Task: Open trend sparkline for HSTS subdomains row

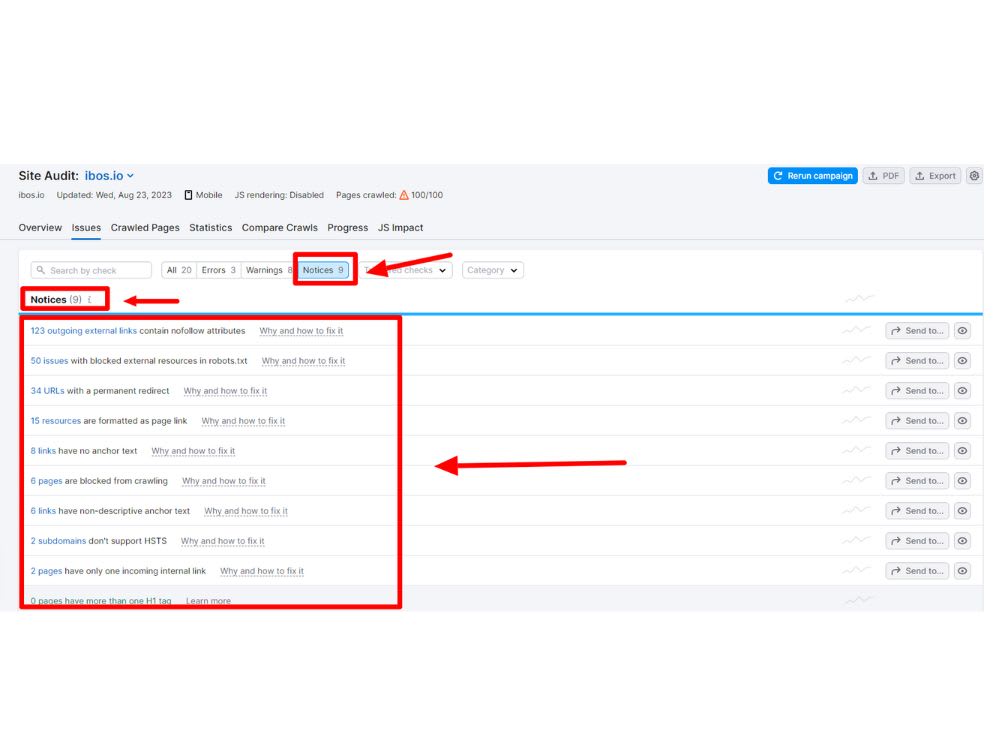Action: tap(856, 540)
